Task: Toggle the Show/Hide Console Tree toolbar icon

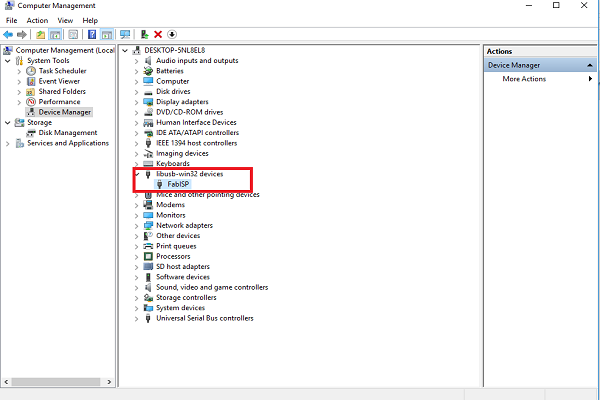Action: pyautogui.click(x=55, y=34)
